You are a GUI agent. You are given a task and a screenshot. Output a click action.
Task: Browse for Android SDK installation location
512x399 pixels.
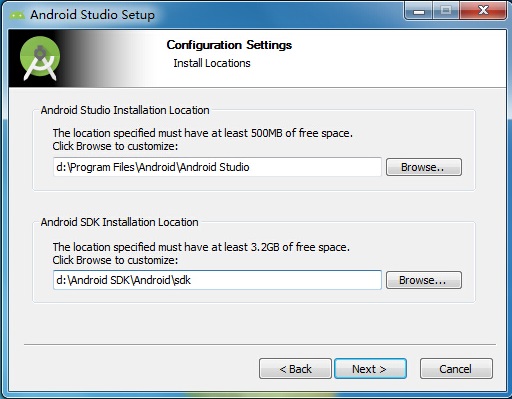pos(424,280)
